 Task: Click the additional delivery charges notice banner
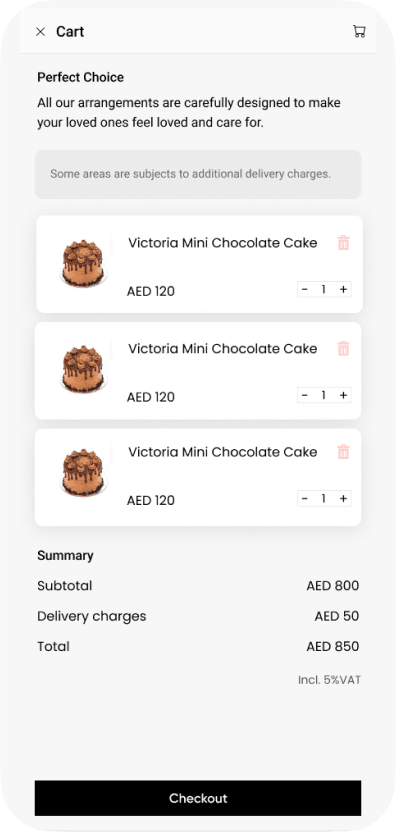coord(198,174)
